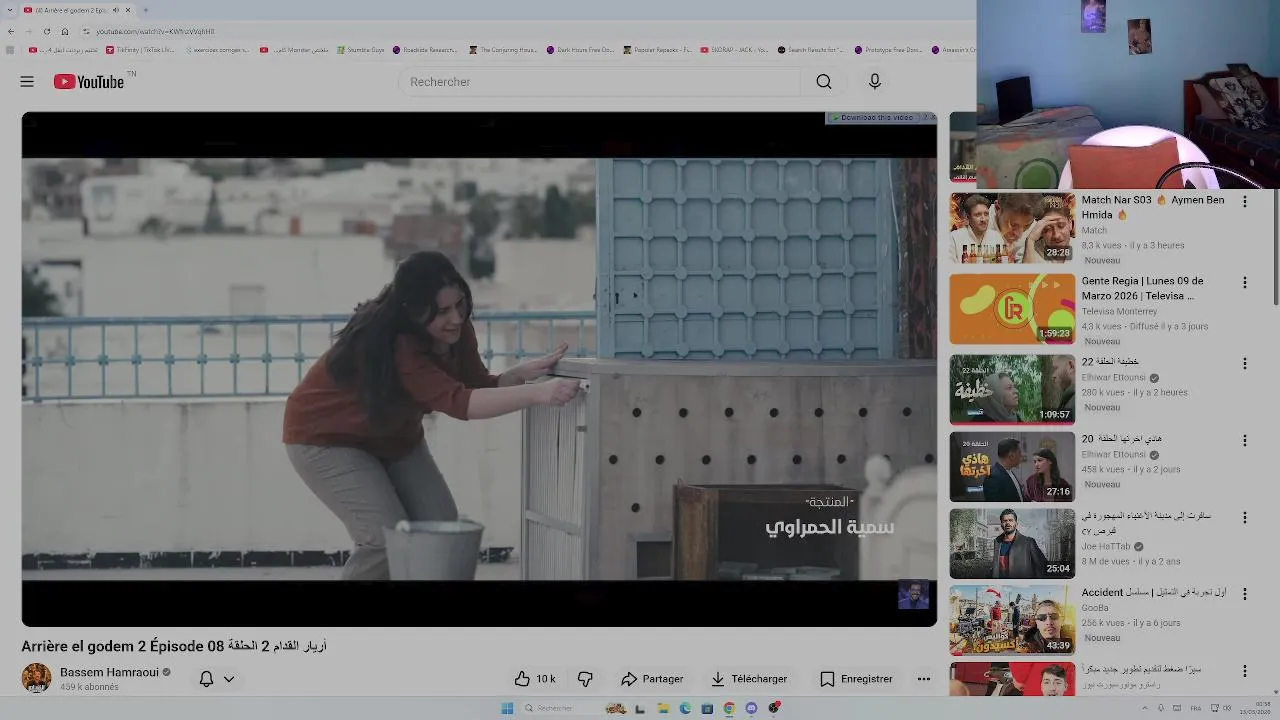Like the video with thumbs up

click(535, 679)
